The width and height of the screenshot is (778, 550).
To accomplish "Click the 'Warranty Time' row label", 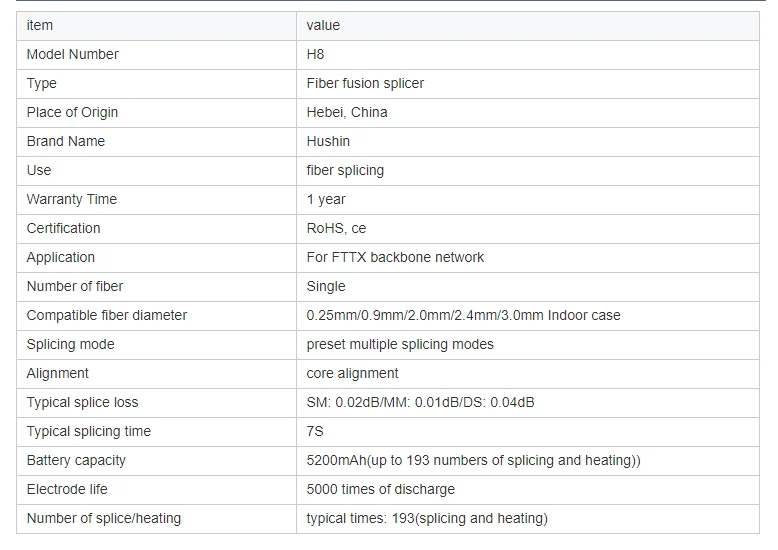I will (x=71, y=199).
